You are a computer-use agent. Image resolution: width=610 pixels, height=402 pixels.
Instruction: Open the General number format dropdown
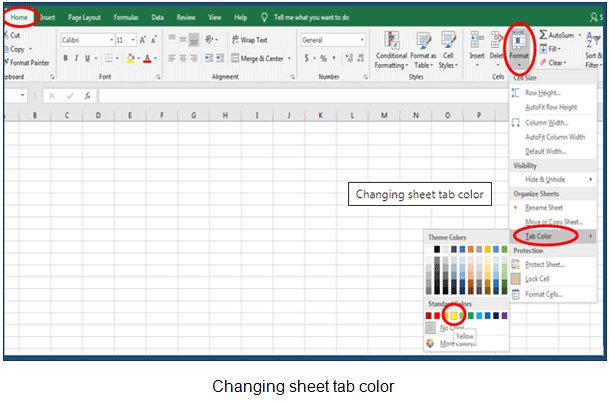tap(362, 40)
